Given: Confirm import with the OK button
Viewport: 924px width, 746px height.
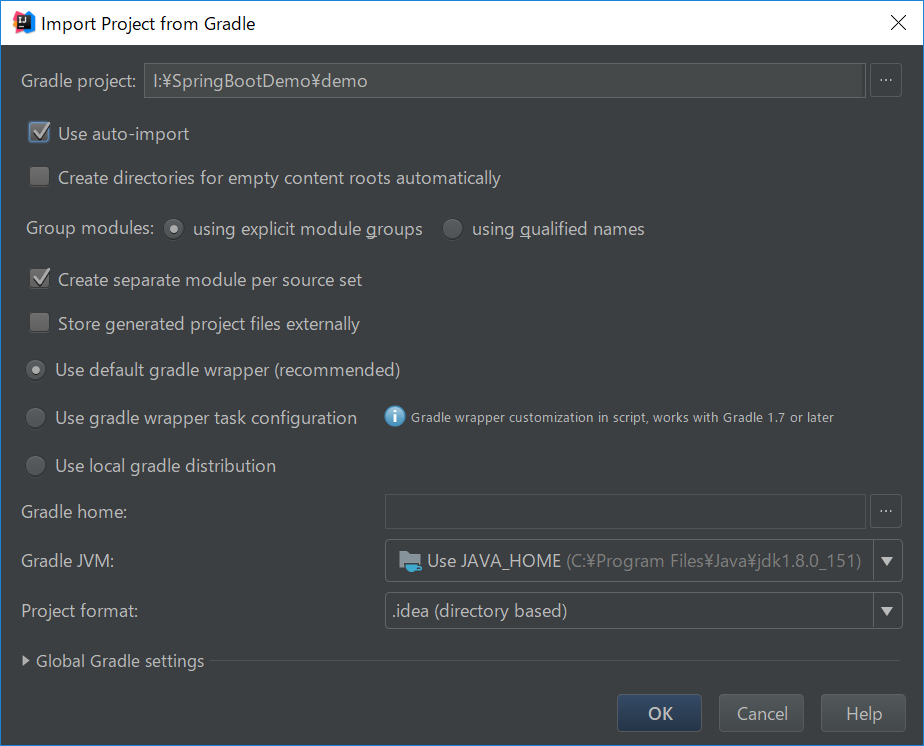Looking at the screenshot, I should 659,713.
